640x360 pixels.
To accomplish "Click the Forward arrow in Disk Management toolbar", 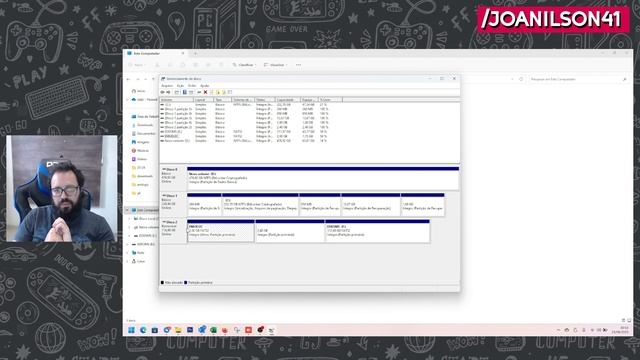I will [x=168, y=92].
